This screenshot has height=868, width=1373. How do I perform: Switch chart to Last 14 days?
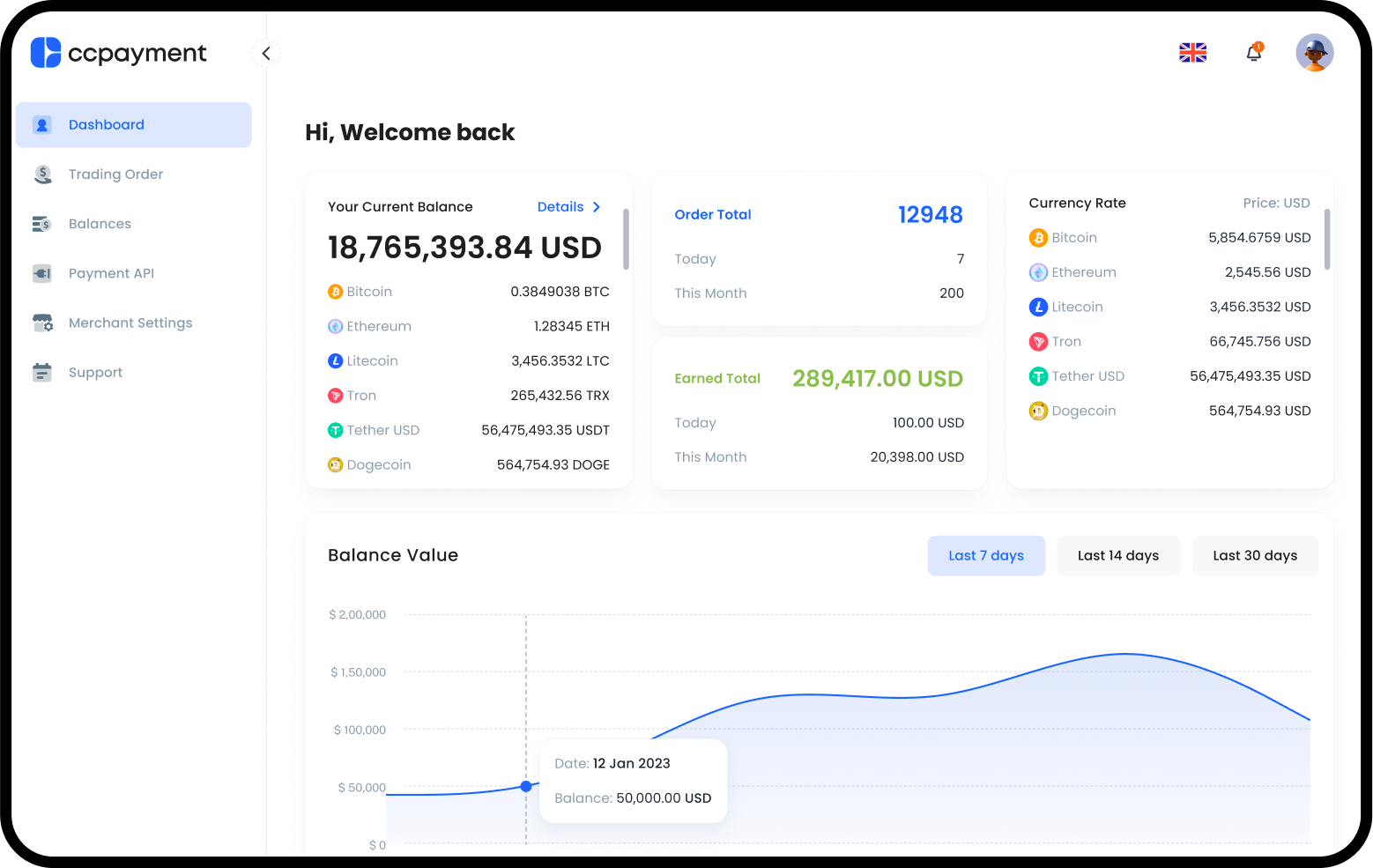pos(1118,556)
